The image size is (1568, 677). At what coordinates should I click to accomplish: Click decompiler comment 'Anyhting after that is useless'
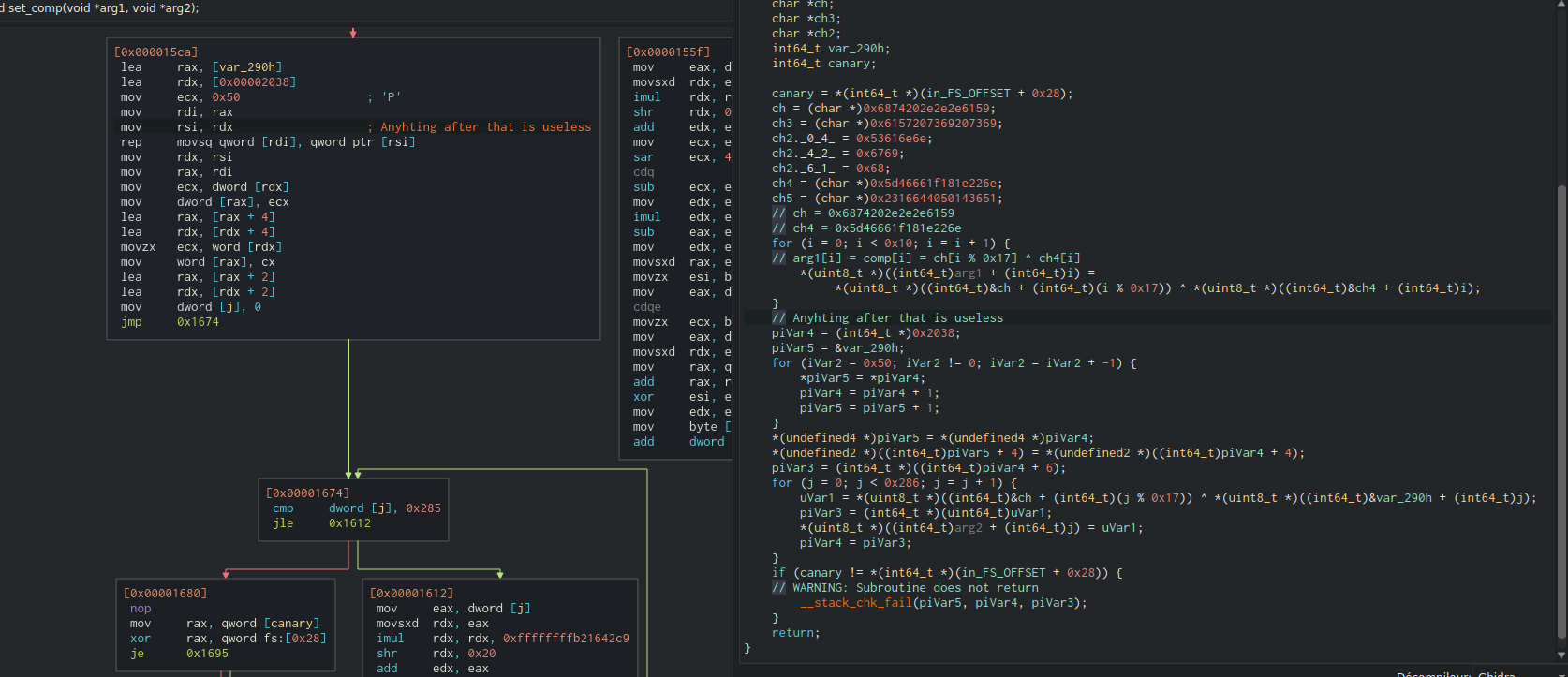pyautogui.click(x=887, y=318)
